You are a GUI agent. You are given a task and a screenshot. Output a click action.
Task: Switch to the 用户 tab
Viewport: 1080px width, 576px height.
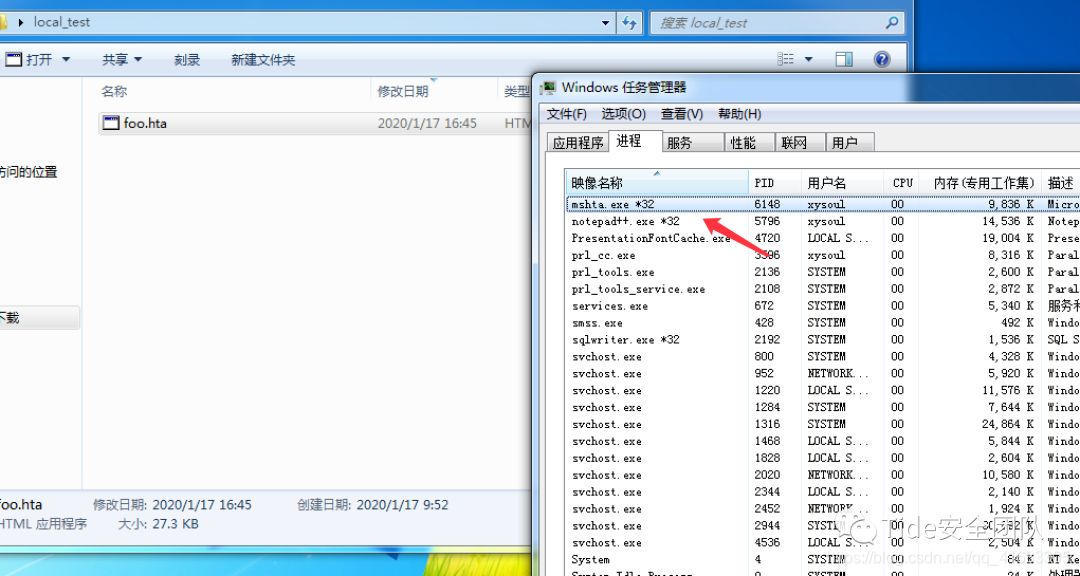(x=849, y=143)
